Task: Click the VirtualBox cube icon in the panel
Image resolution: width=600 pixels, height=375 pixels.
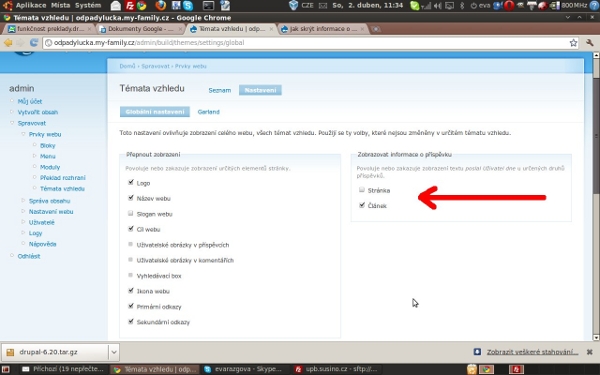Action: (x=293, y=5)
